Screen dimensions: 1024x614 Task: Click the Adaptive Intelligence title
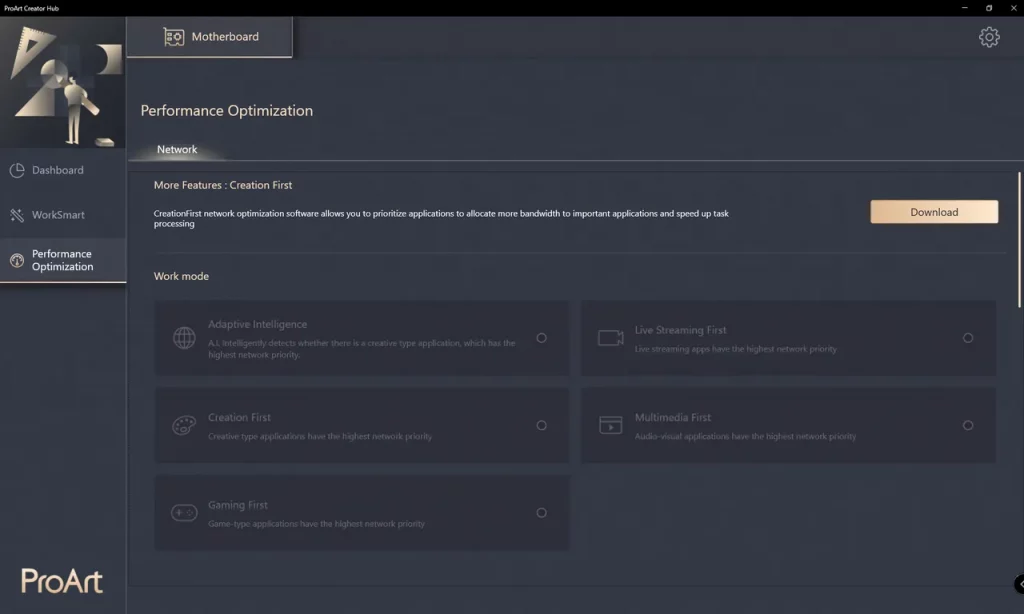pyautogui.click(x=257, y=324)
